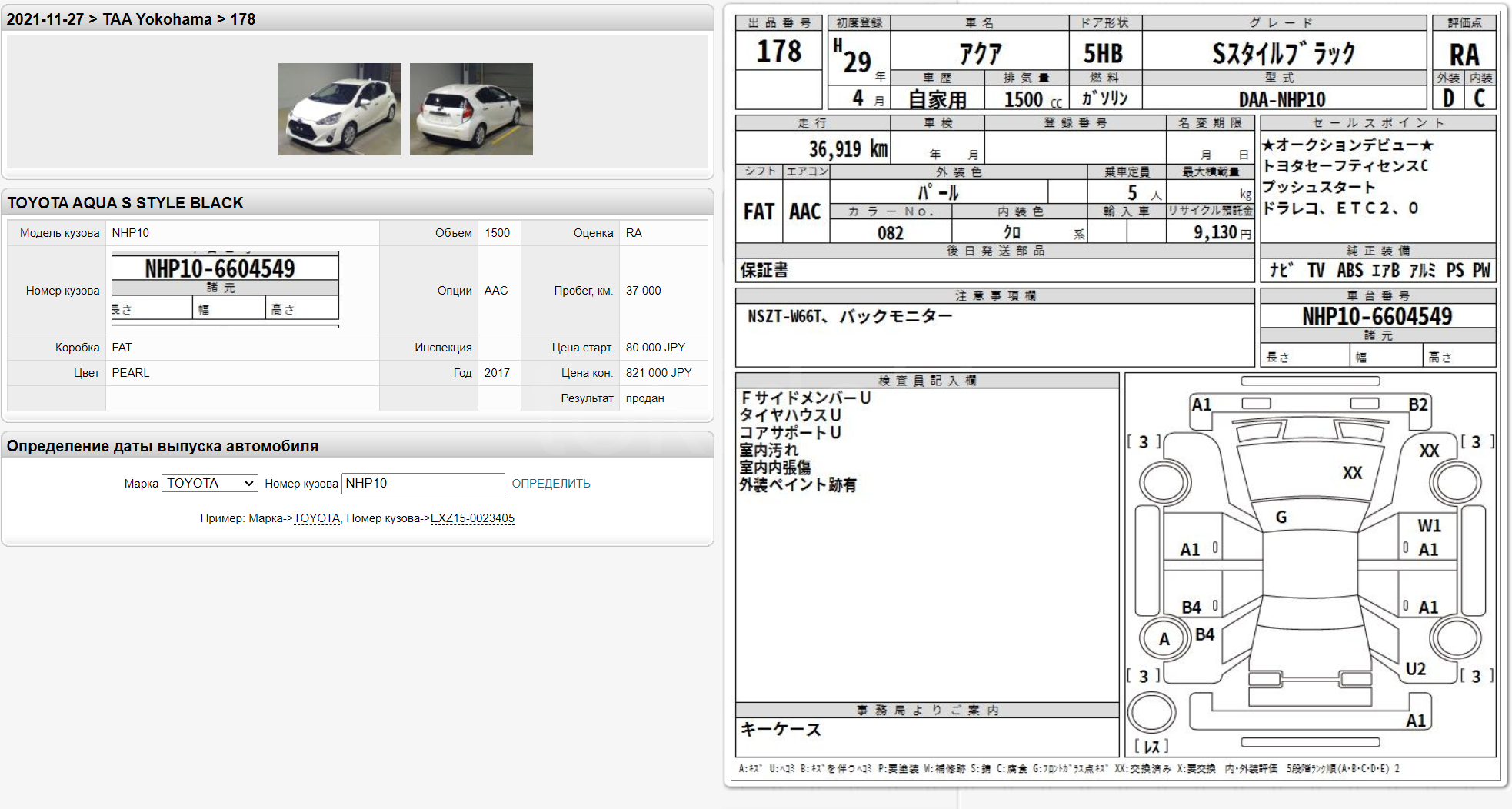The height and width of the screenshot is (809, 1512).
Task: Click the example TOYOTA link
Action: [x=316, y=518]
